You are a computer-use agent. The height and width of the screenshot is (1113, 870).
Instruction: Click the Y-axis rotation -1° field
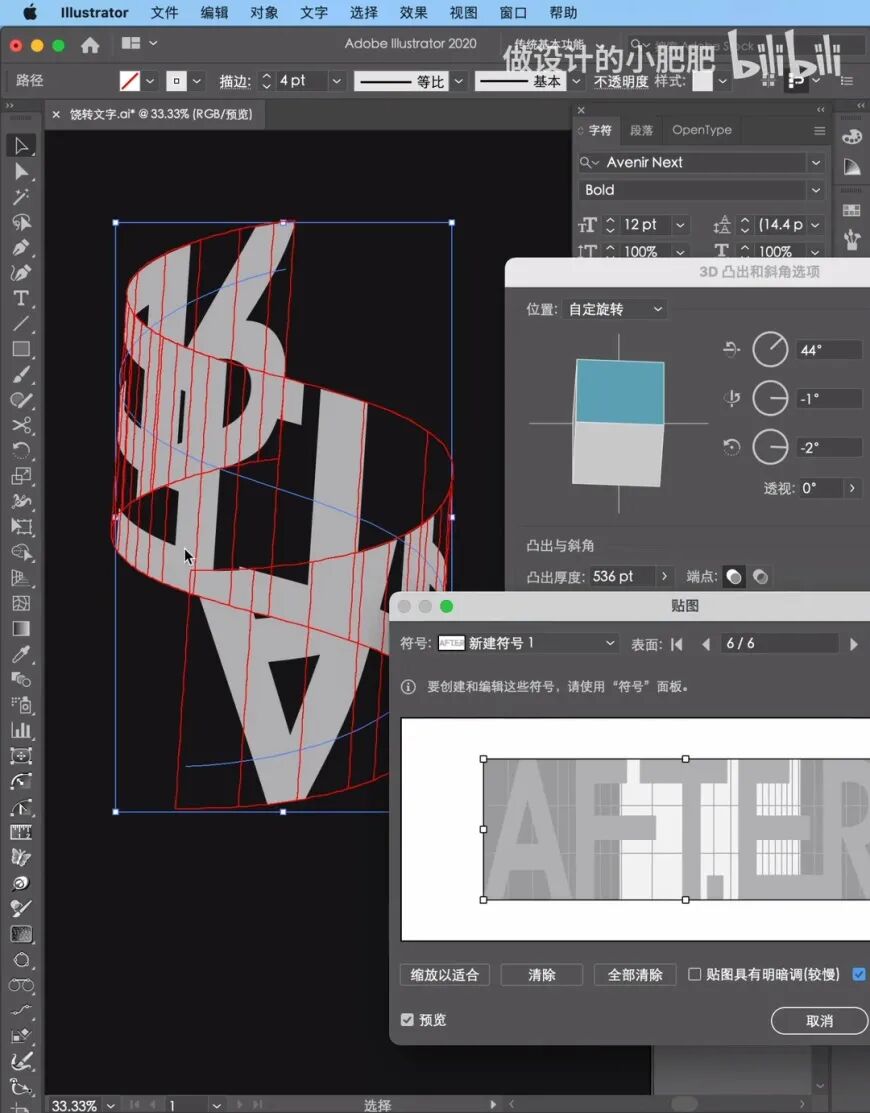click(x=830, y=399)
